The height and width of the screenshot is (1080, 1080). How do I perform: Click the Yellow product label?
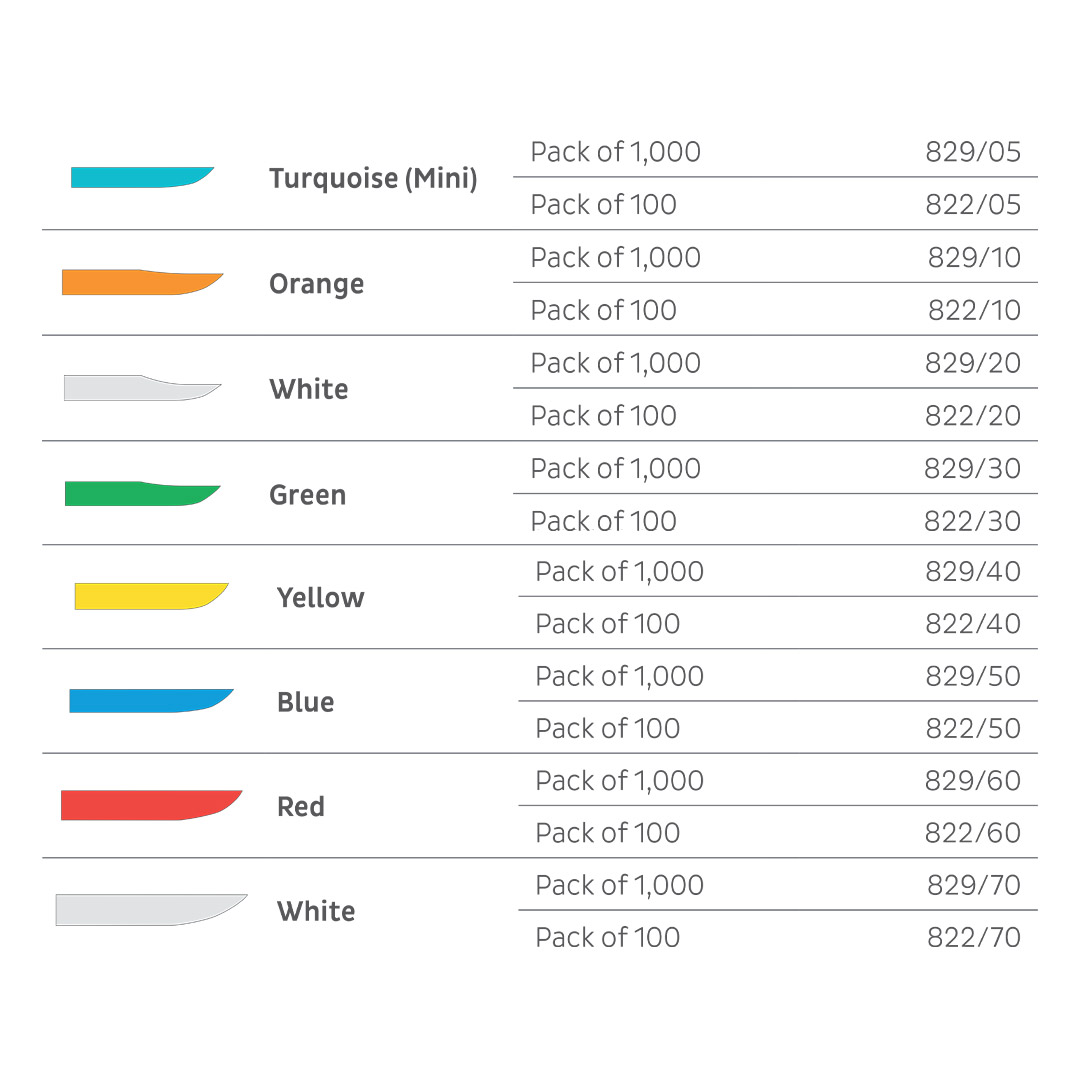click(320, 598)
